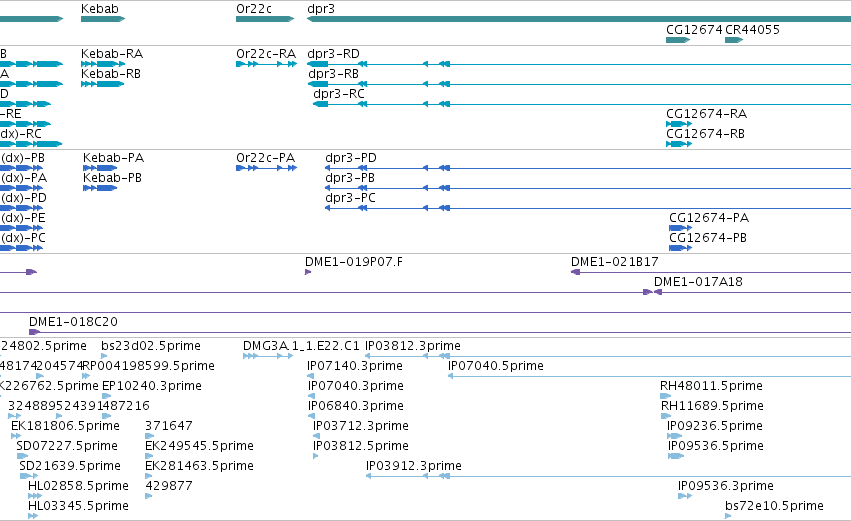Select the CR44055 gene arrow
851x521 pixels.
(x=734, y=40)
